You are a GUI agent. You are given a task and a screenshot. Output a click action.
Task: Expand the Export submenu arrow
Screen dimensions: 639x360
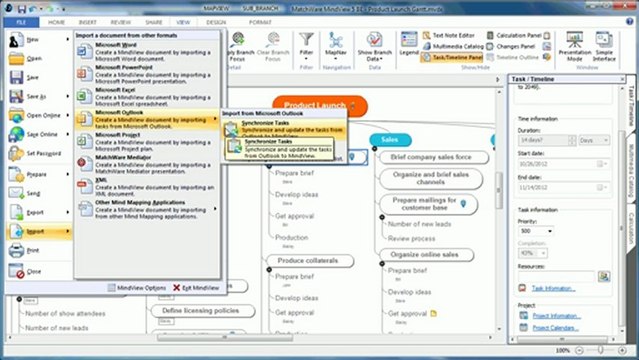68,212
